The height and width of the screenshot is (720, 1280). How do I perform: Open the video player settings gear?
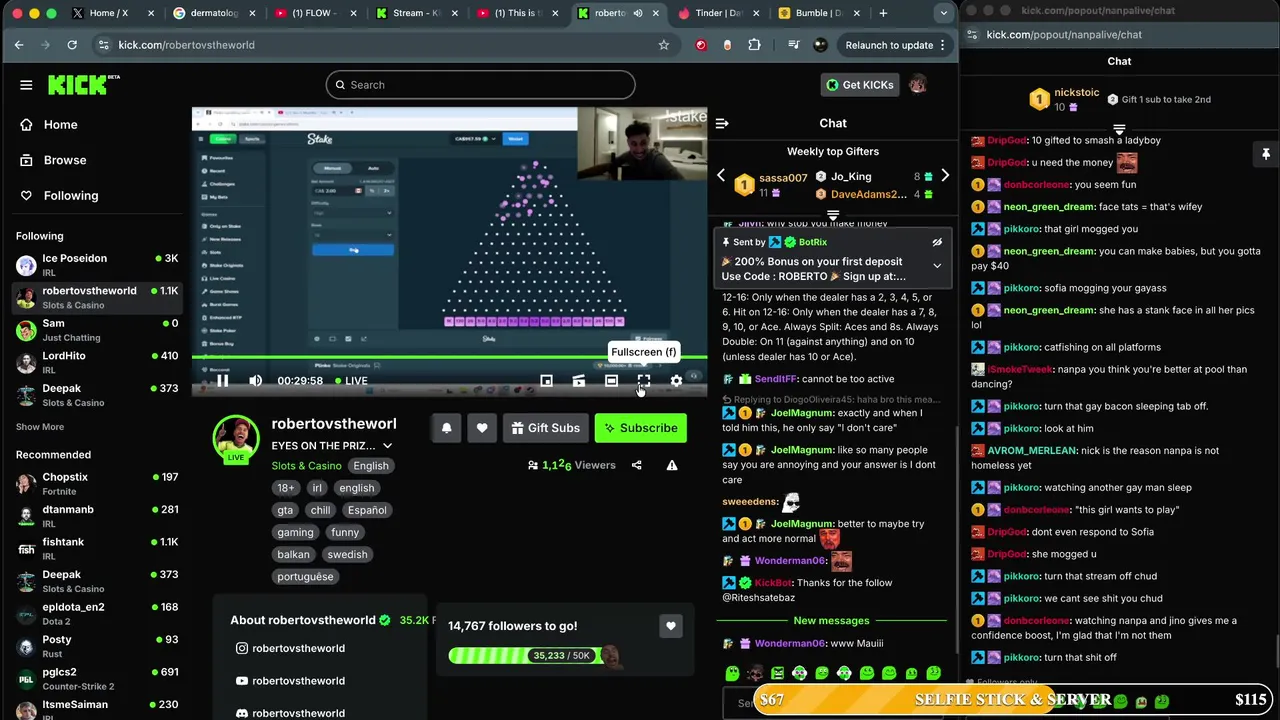pos(676,381)
